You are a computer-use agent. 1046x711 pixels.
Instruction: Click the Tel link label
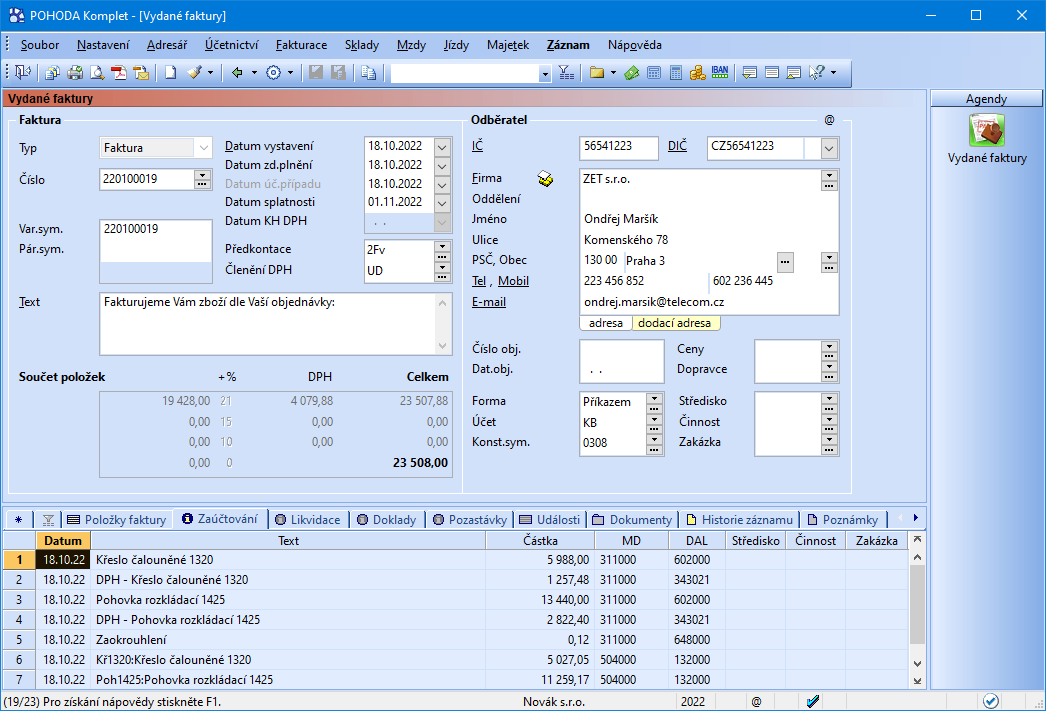coord(479,281)
